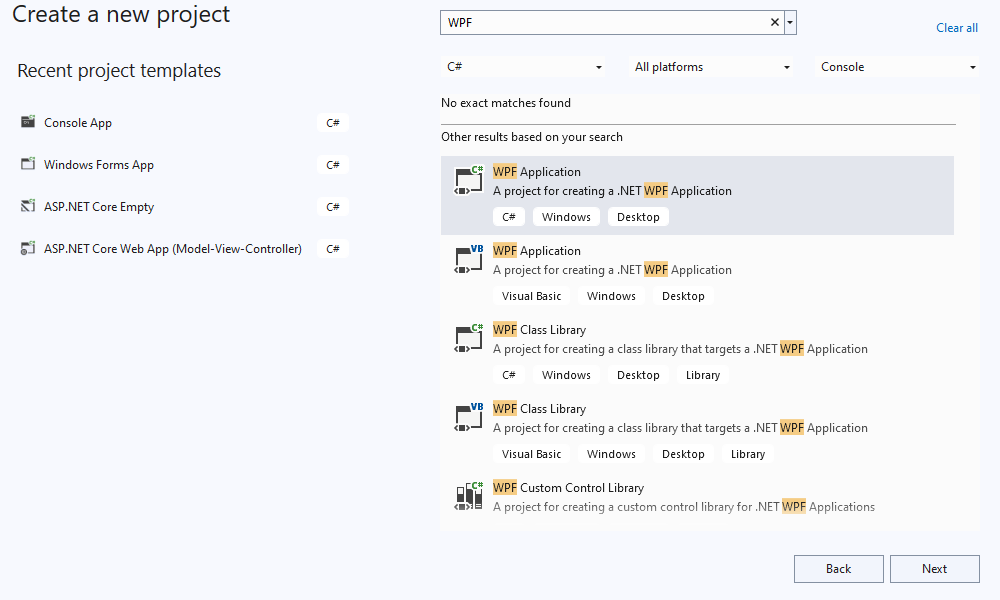Click the ASP.NET Core Web App MVC icon

click(27, 249)
